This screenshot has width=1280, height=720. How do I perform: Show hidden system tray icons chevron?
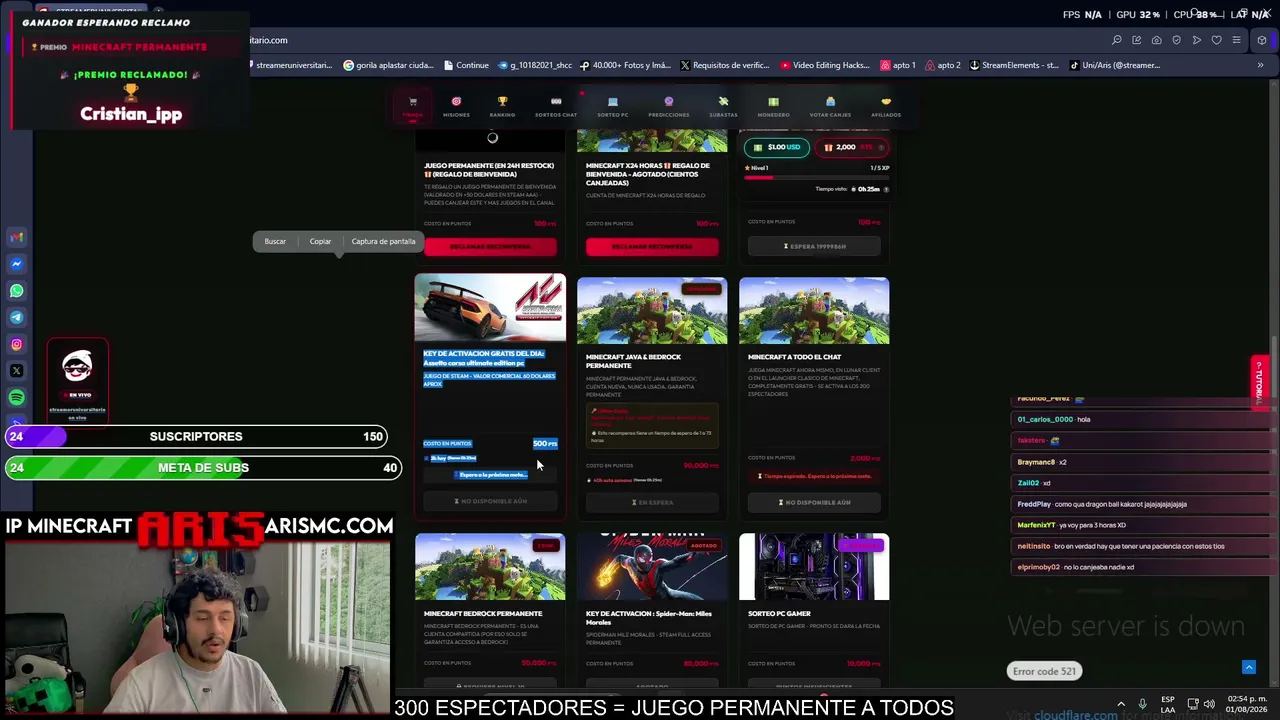pos(1120,704)
